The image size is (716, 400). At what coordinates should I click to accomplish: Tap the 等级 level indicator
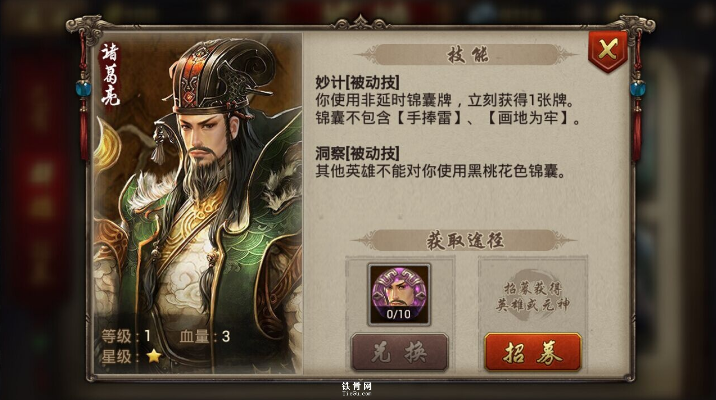[126, 337]
